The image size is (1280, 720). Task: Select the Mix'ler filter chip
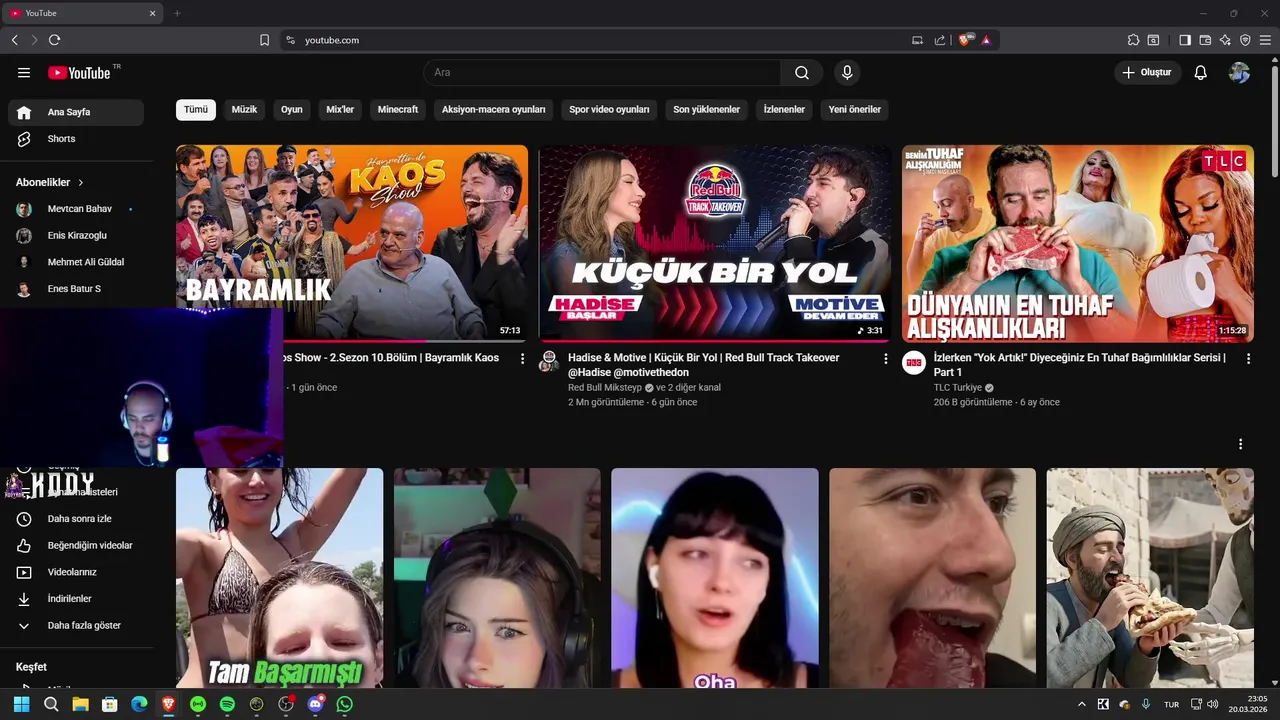pyautogui.click(x=340, y=110)
